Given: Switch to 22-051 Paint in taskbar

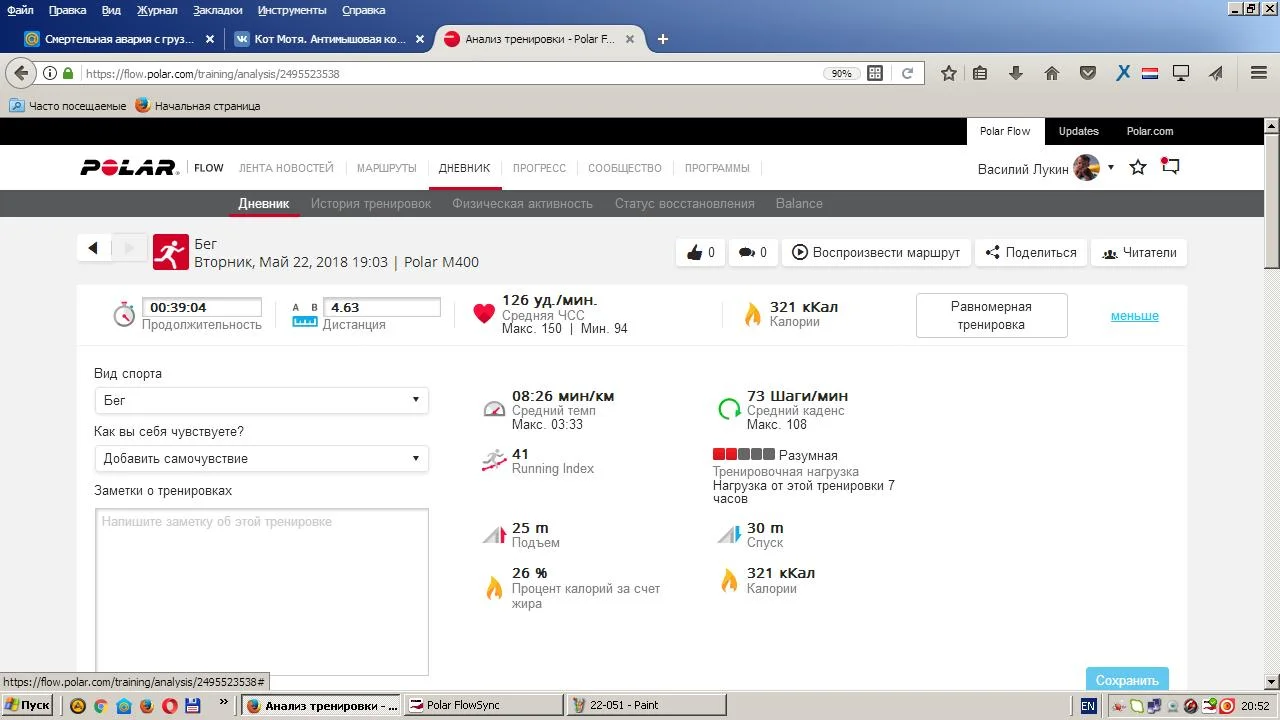Looking at the screenshot, I should [x=646, y=705].
